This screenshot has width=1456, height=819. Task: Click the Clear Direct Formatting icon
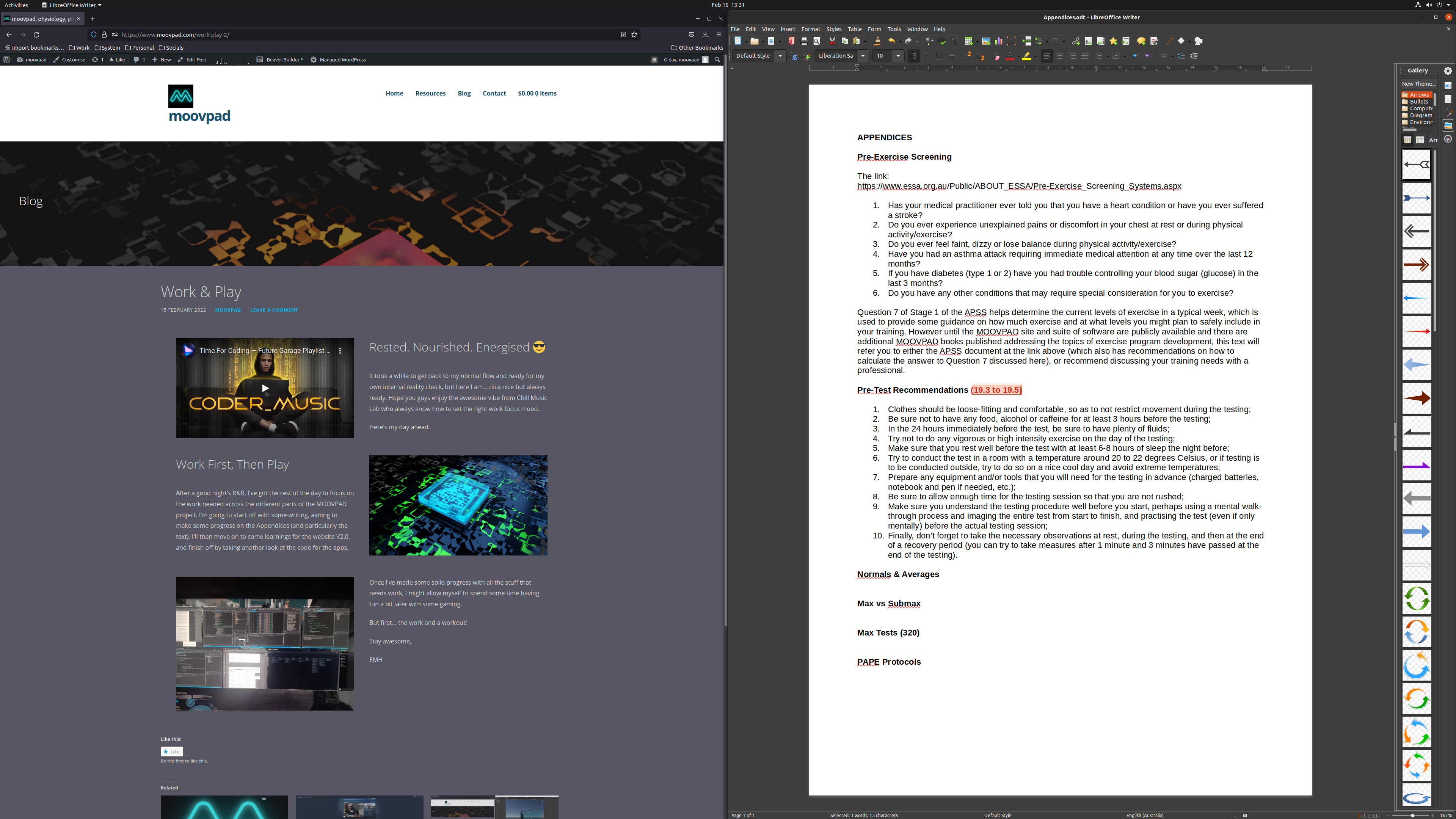(996, 56)
